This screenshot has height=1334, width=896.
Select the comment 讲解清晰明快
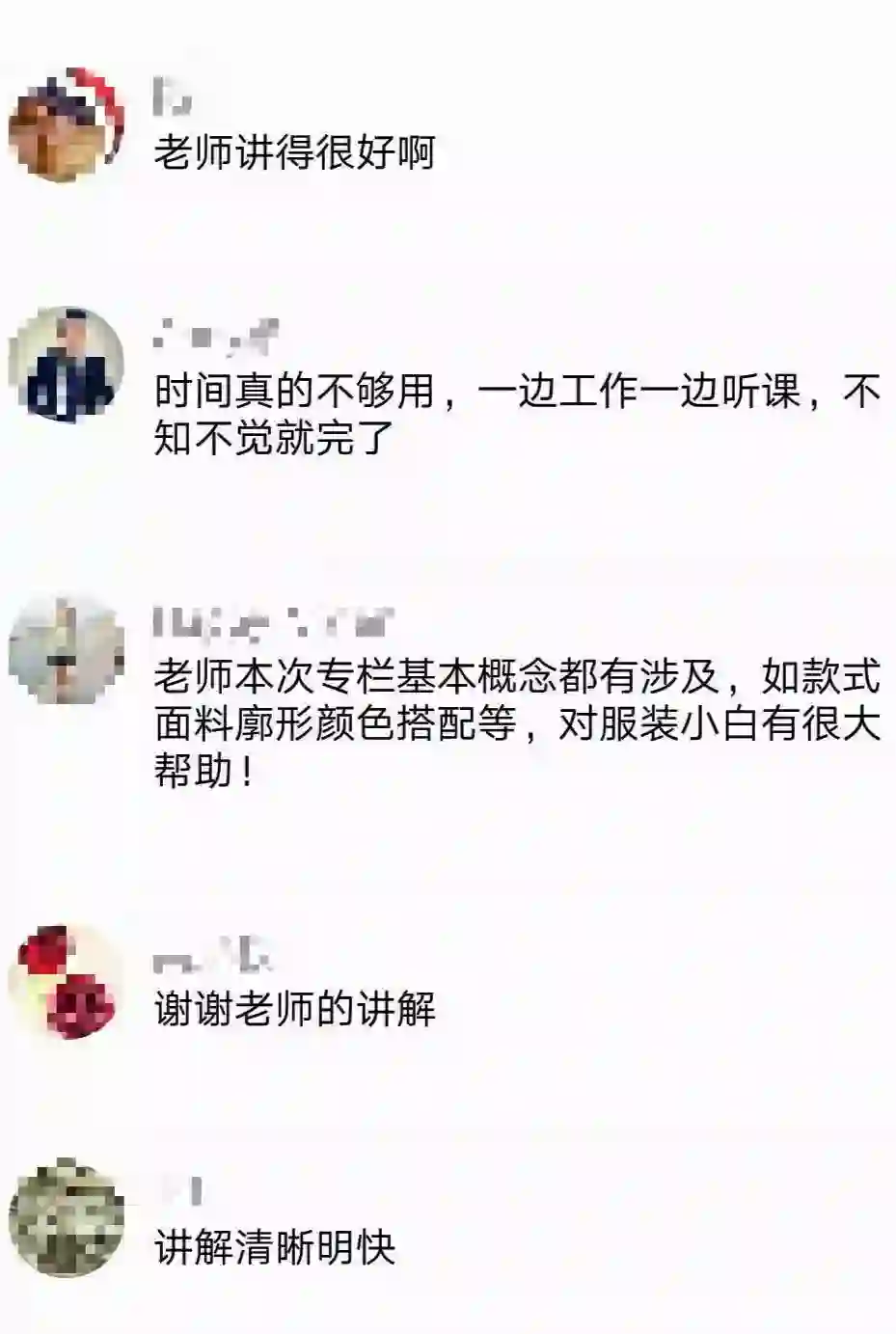tap(275, 1248)
